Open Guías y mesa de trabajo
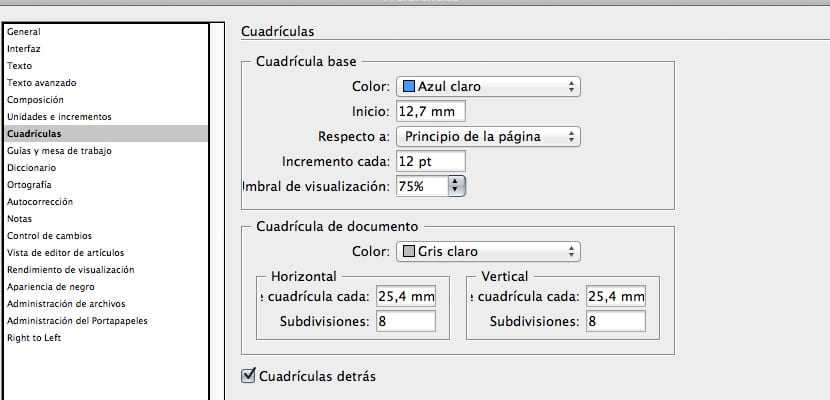The image size is (830, 400). point(59,150)
